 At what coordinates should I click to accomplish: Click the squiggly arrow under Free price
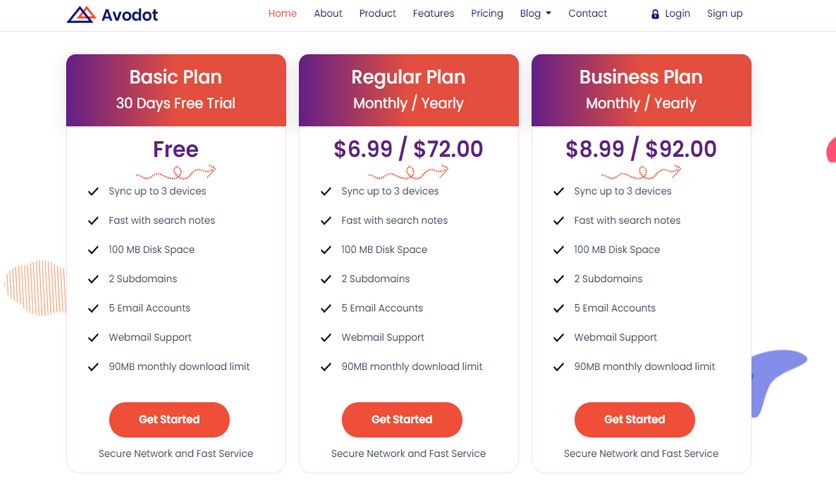(x=176, y=172)
